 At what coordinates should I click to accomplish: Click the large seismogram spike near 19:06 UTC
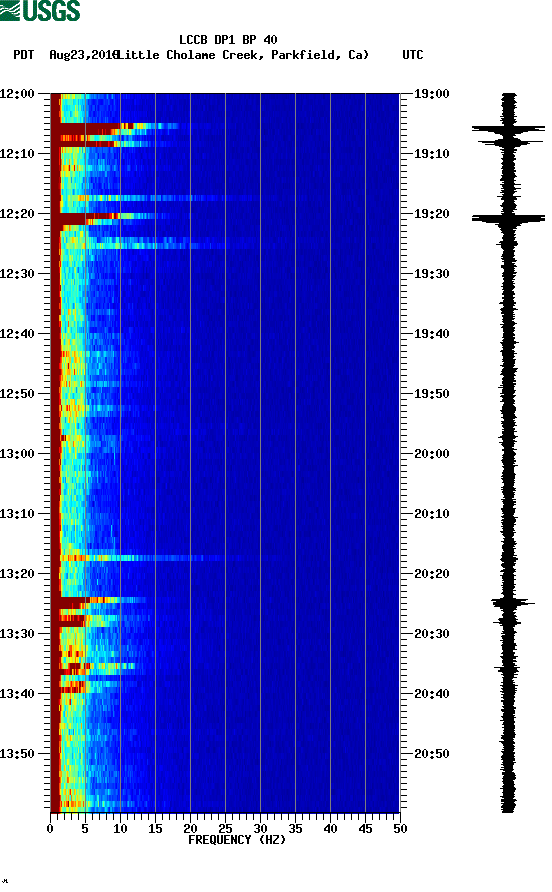pyautogui.click(x=508, y=130)
